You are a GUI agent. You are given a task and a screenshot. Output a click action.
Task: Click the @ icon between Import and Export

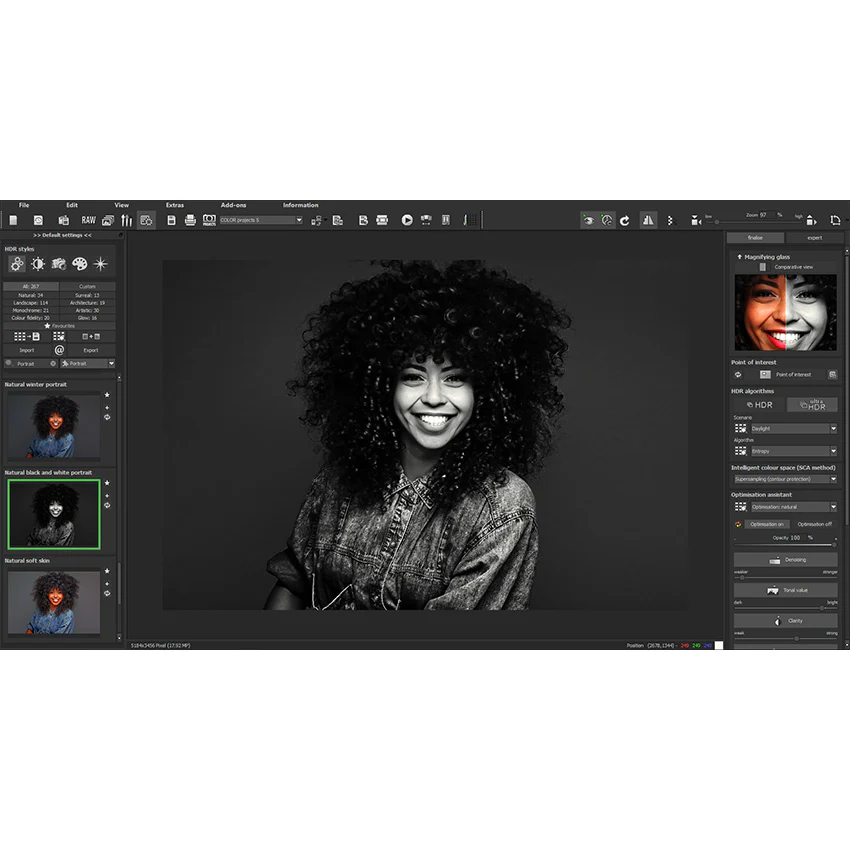click(x=59, y=350)
